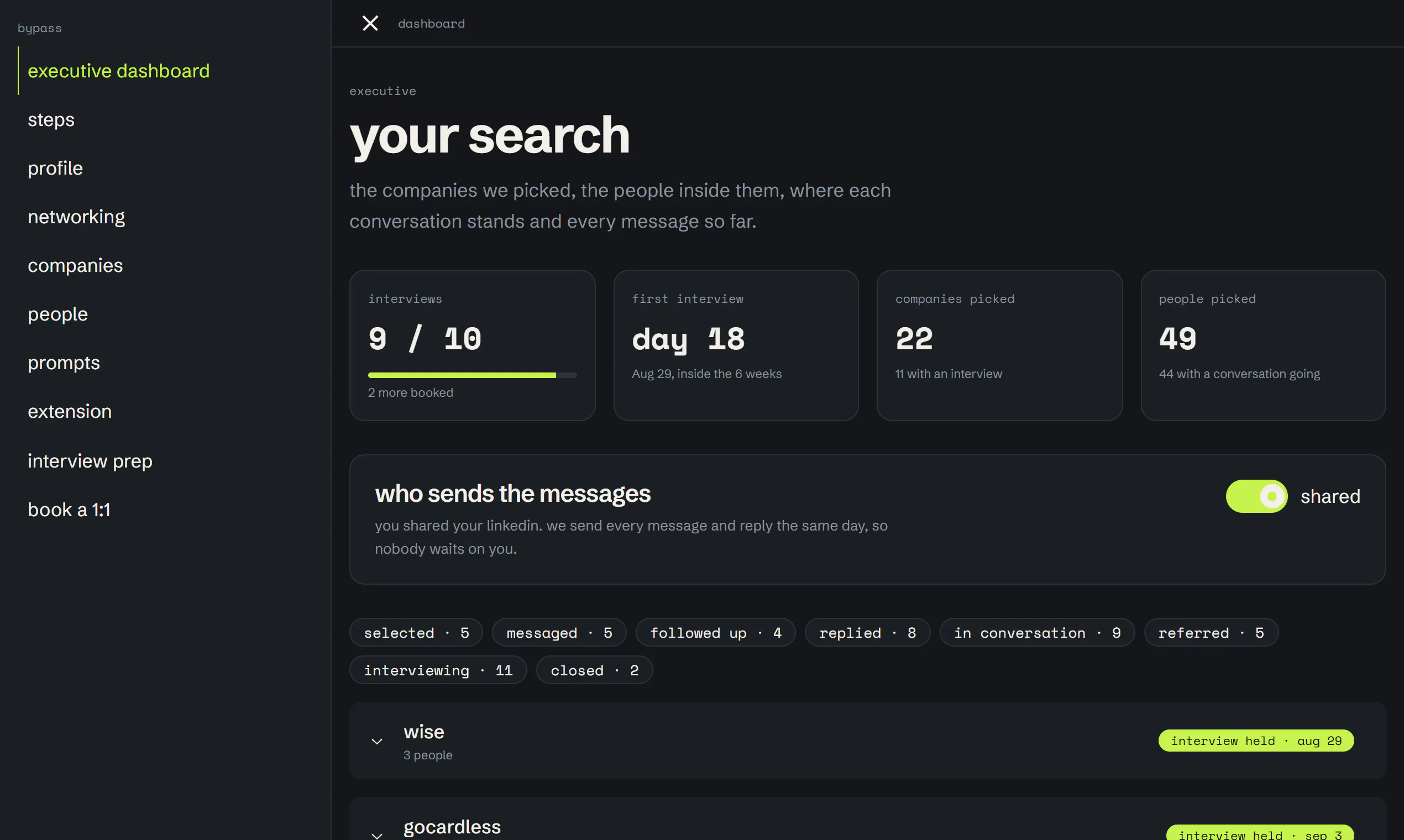Screen dimensions: 1404x840
Task: Open the first interview day 18 card
Action: coord(735,345)
